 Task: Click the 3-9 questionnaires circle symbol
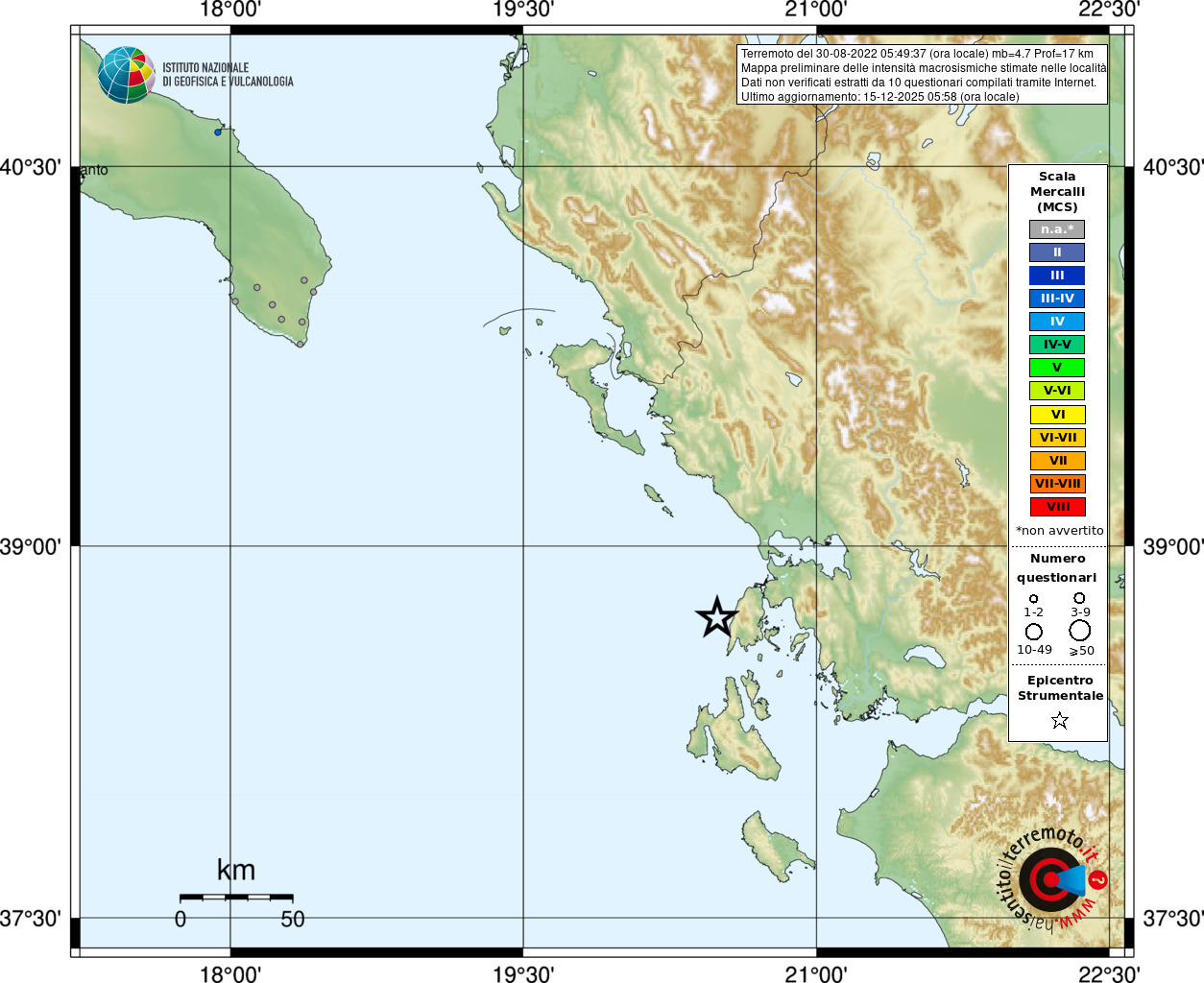[x=1080, y=598]
